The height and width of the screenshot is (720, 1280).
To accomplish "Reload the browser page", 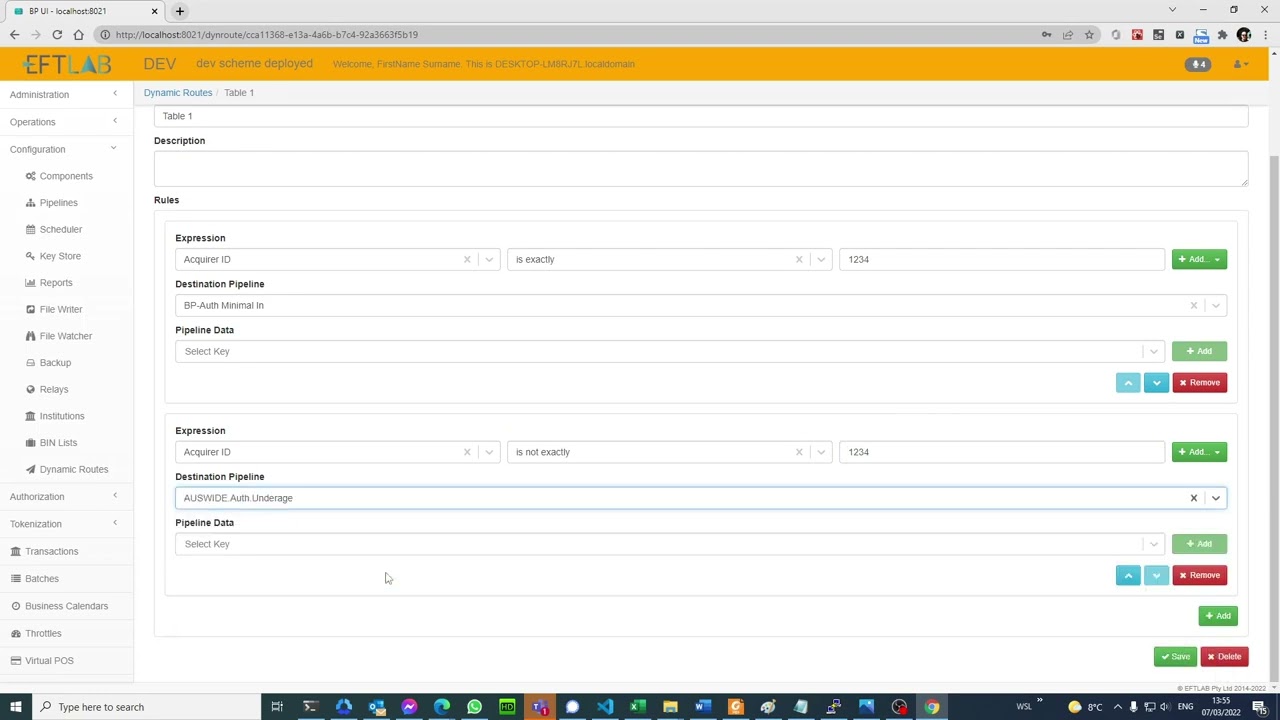I will click(57, 35).
